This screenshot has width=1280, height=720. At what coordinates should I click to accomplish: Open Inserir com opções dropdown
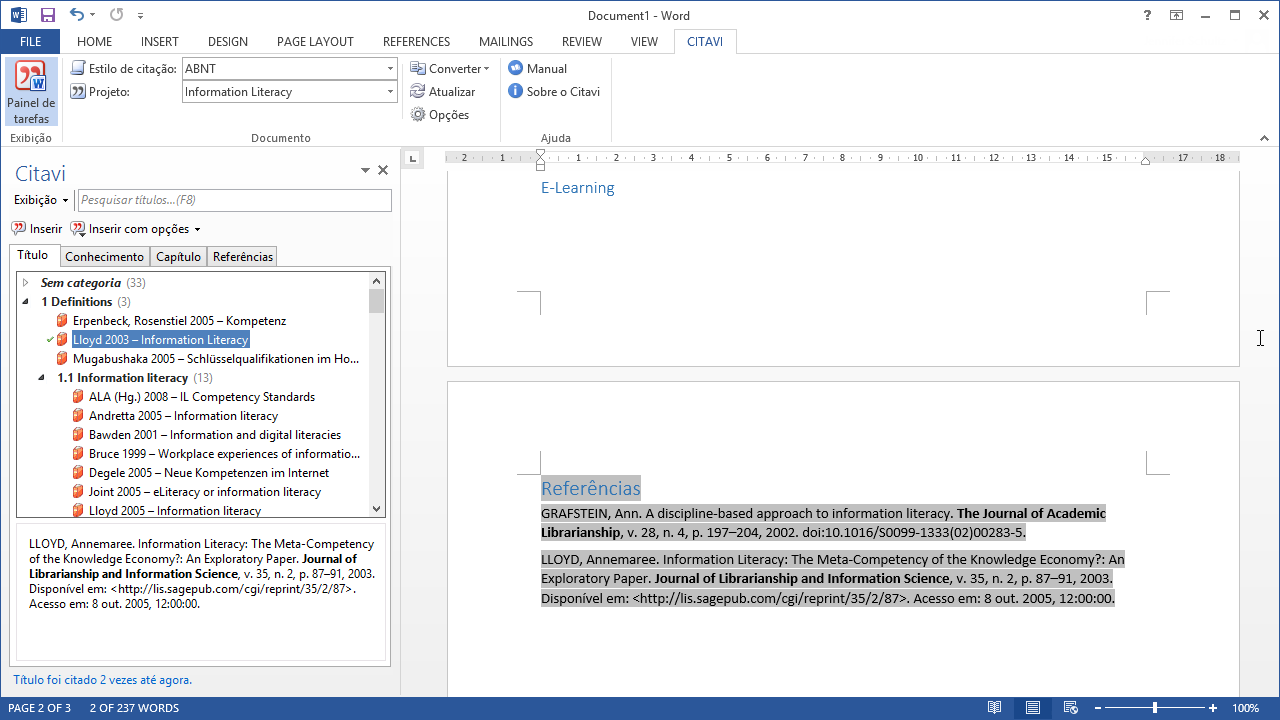[x=136, y=229]
